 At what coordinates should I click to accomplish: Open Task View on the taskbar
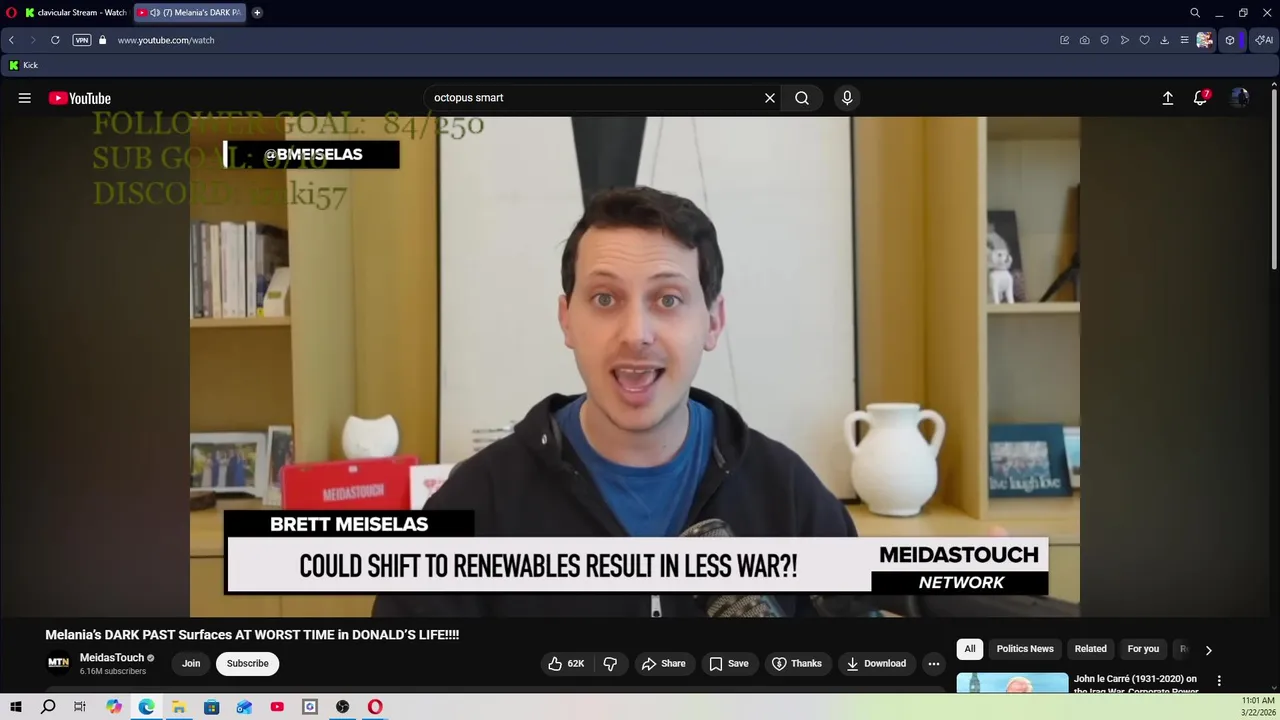click(x=80, y=707)
